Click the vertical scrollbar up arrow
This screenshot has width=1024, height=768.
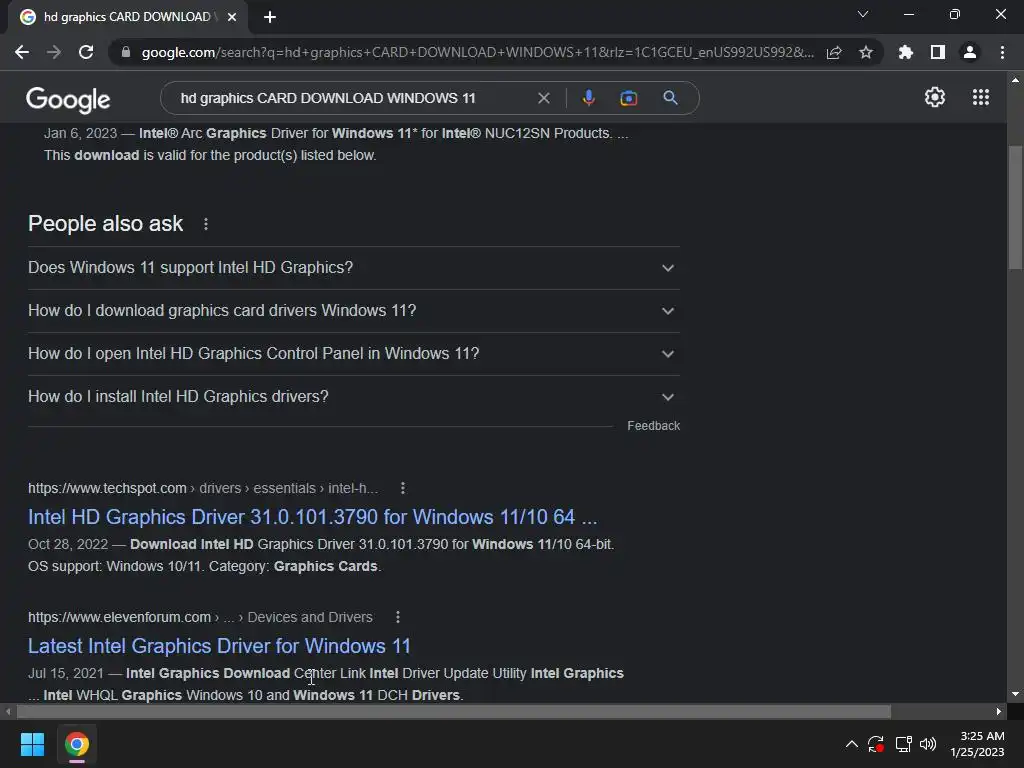click(x=1015, y=80)
